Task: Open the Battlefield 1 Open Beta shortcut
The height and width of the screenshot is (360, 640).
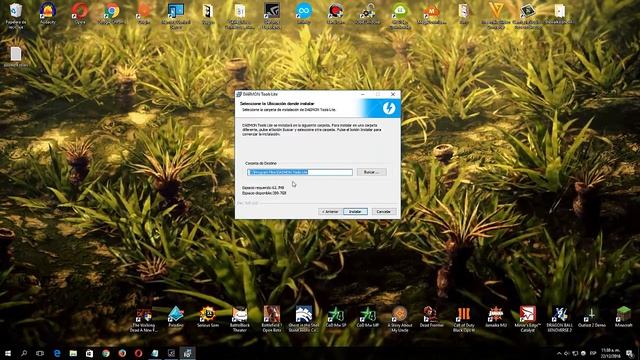Action: point(272,319)
